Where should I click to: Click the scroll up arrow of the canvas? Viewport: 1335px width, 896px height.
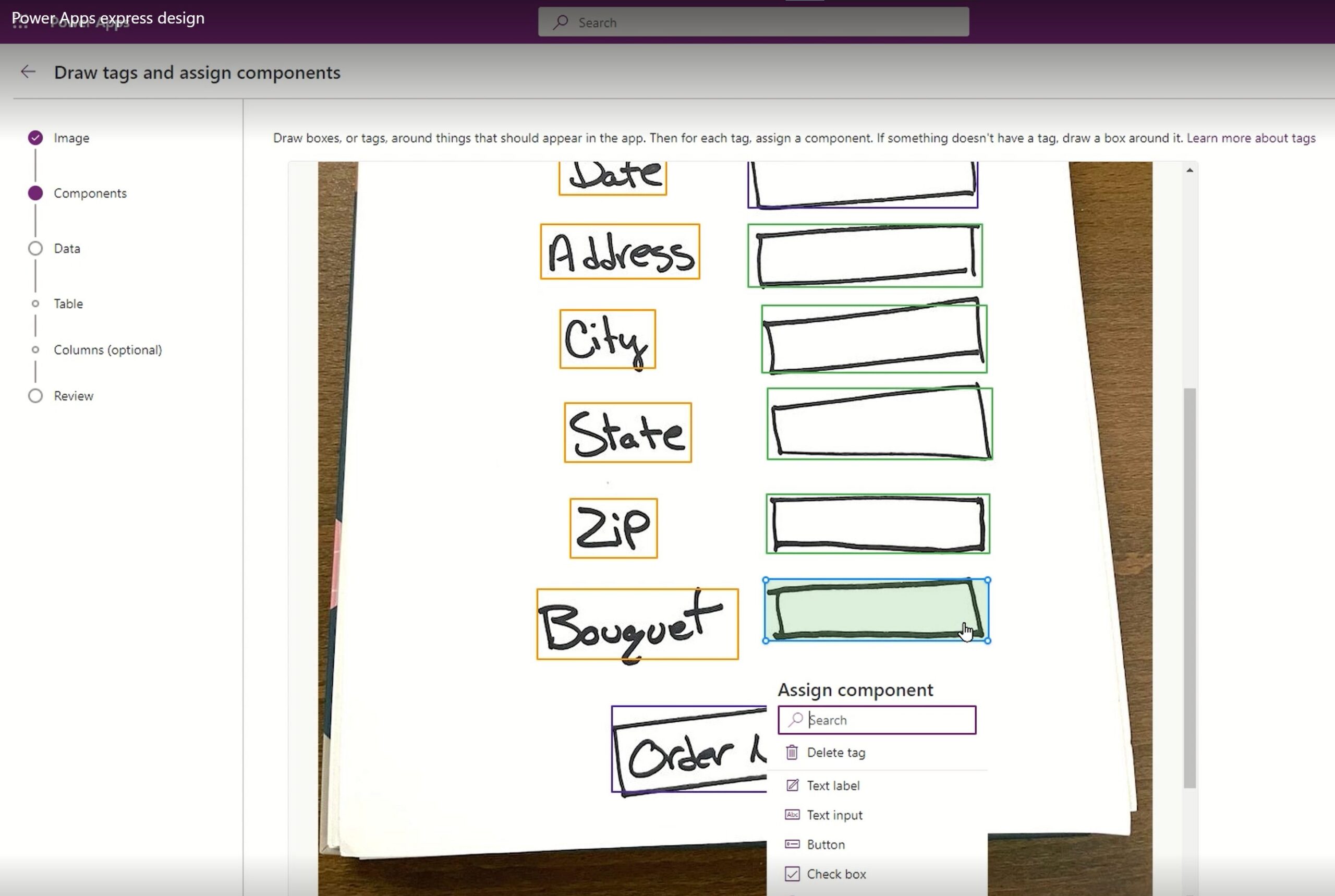(x=1190, y=171)
